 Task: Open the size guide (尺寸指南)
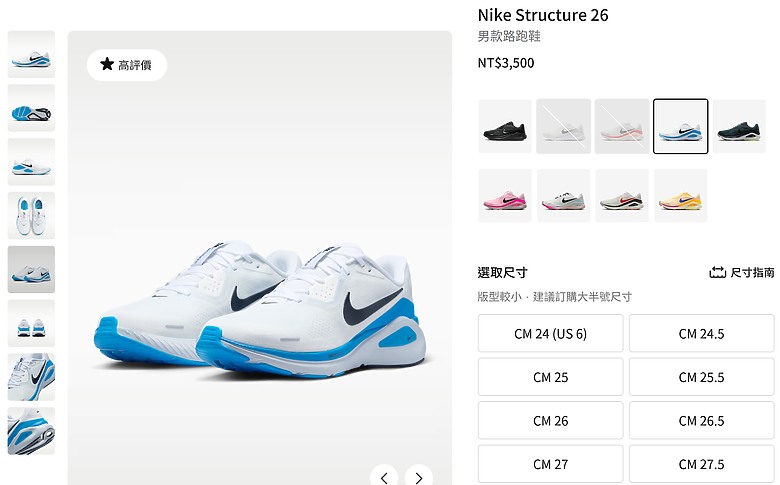[742, 273]
